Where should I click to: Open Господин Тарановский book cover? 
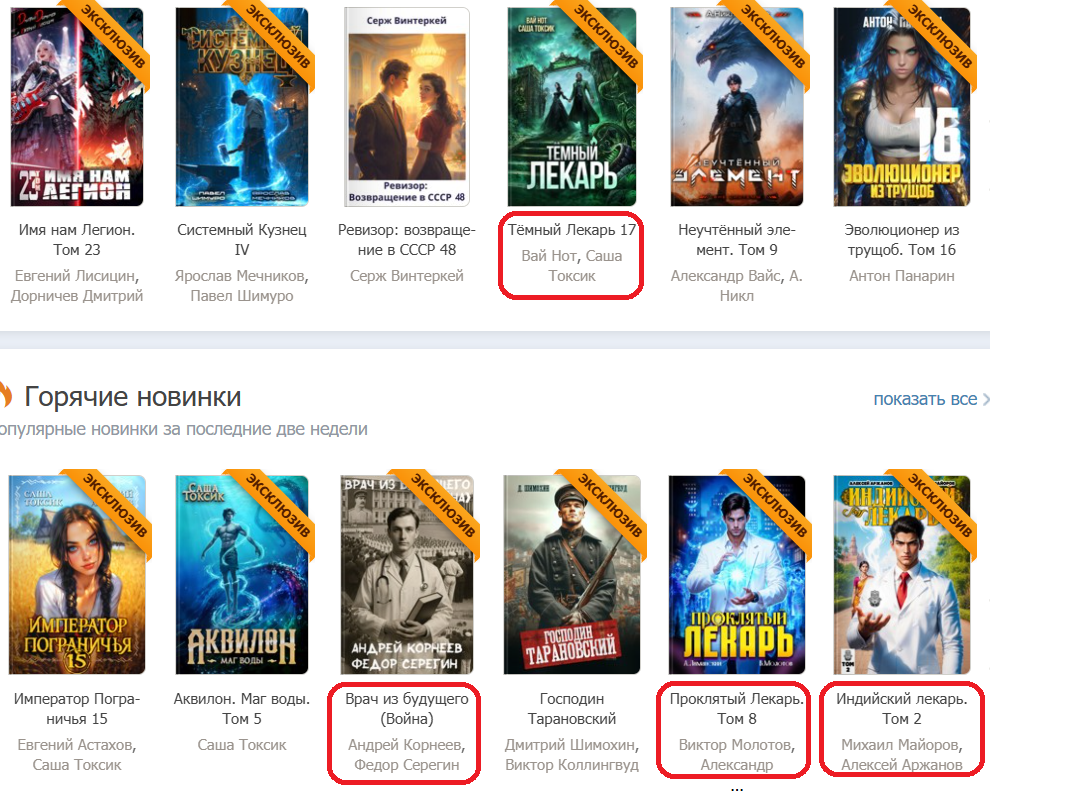click(572, 575)
